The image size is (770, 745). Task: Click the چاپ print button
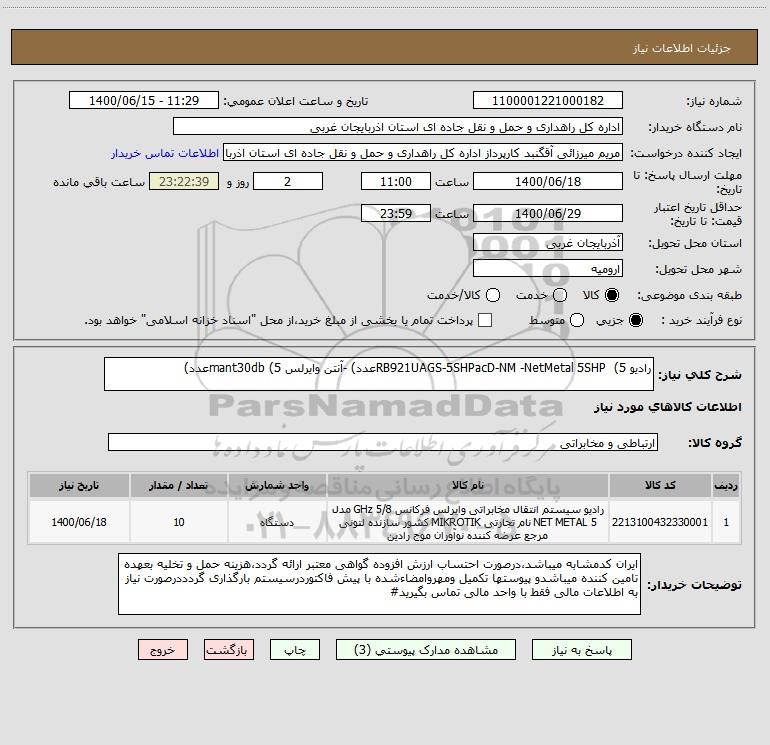pyautogui.click(x=295, y=650)
